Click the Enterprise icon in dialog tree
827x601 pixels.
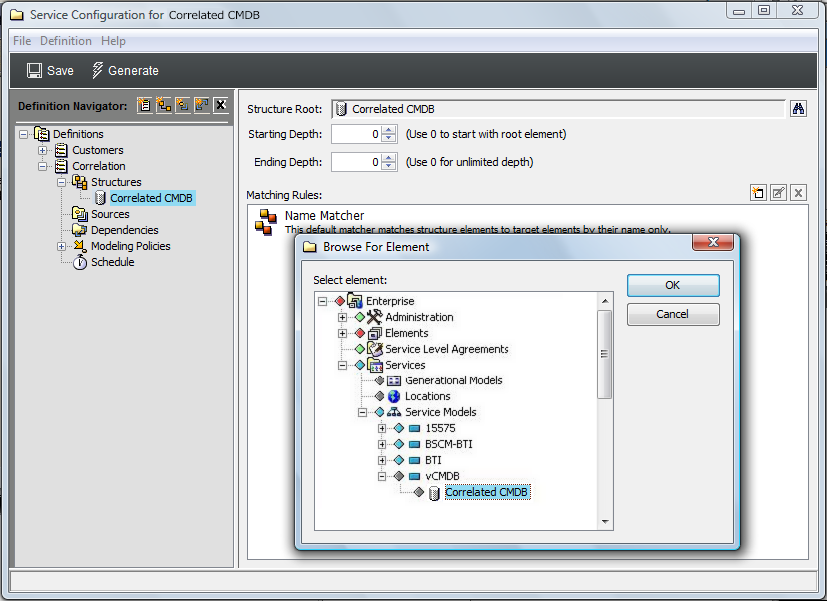(x=355, y=301)
